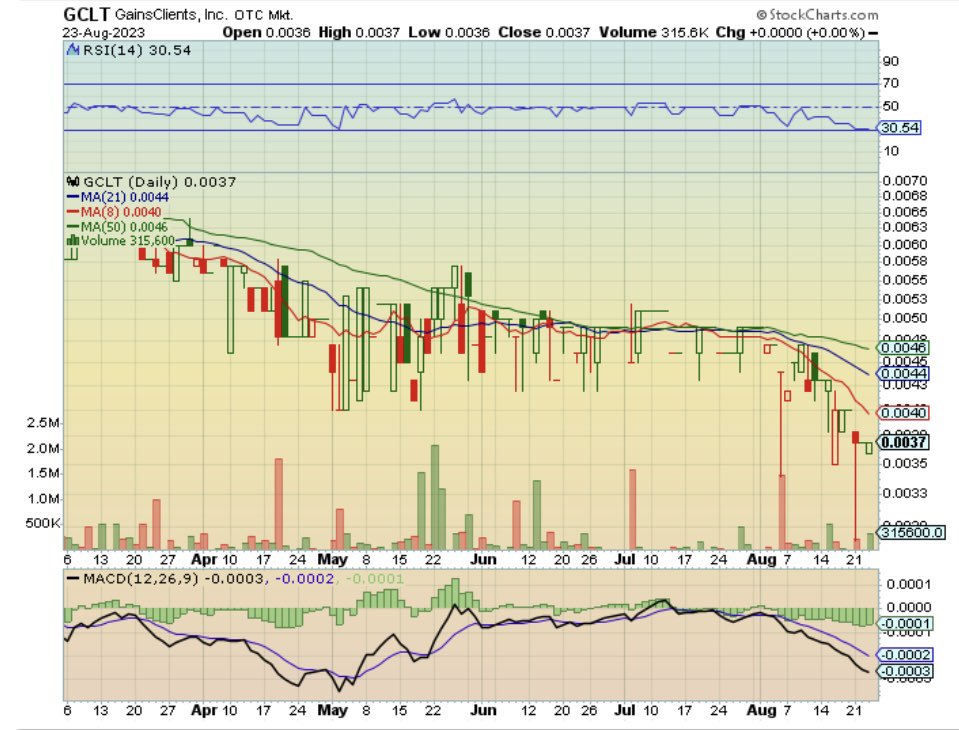Click the High 0.0037 value
The height and width of the screenshot is (730, 959).
(359, 32)
